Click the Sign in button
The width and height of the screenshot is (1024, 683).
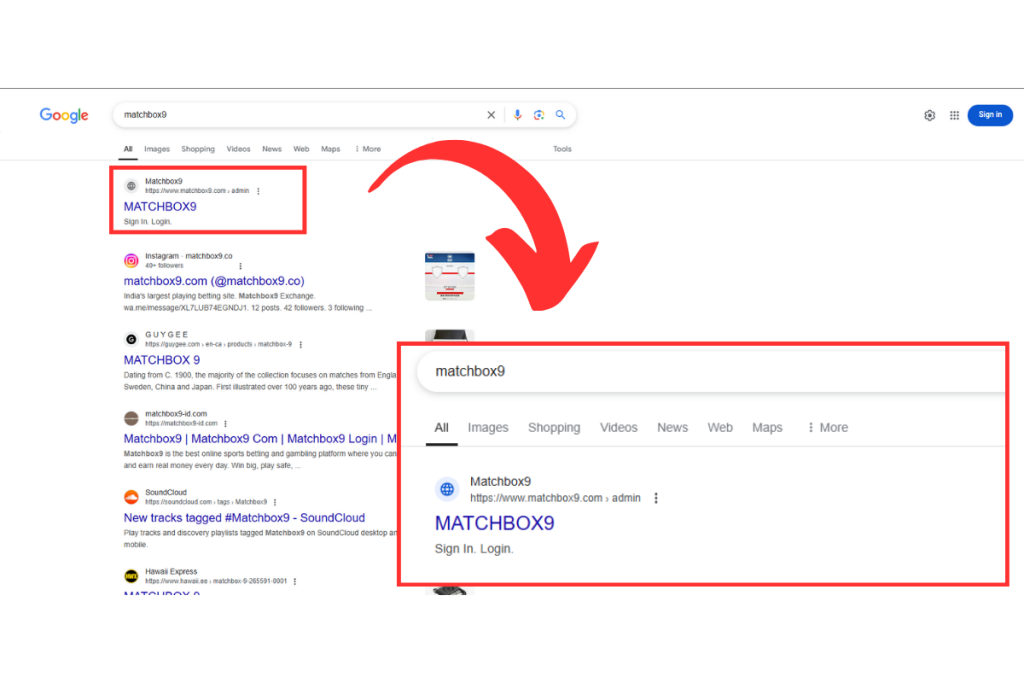pyautogui.click(x=989, y=115)
